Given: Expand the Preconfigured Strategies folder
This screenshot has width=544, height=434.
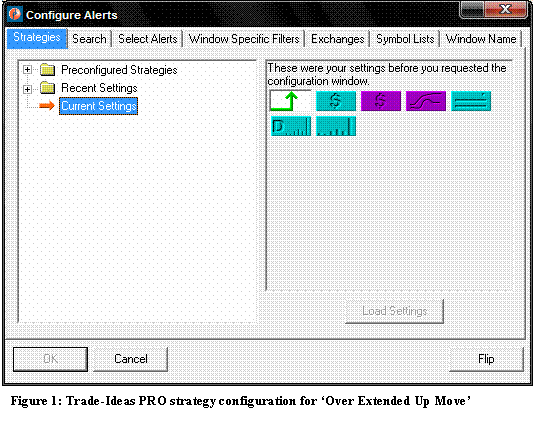Looking at the screenshot, I should [x=27, y=70].
